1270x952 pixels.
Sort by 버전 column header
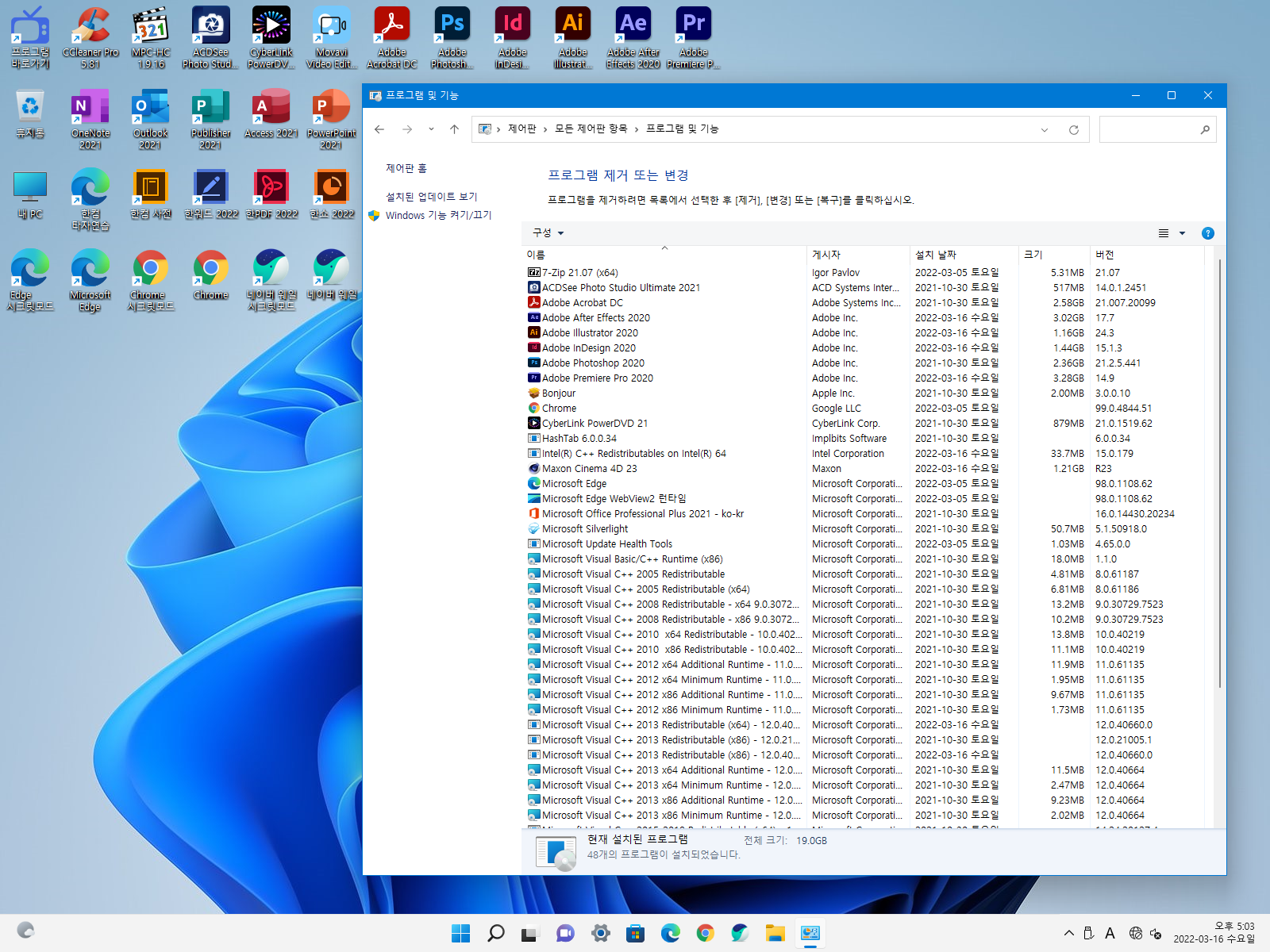(x=1147, y=255)
